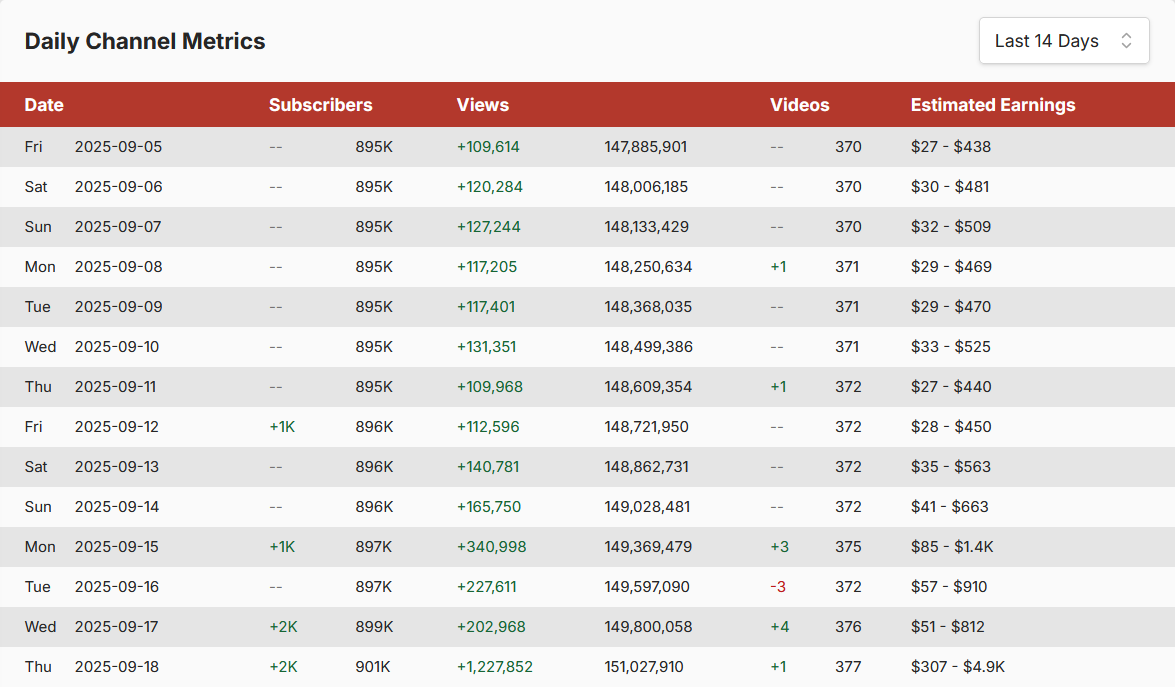Click earnings $41 - $663
This screenshot has width=1175, height=687.
(950, 506)
